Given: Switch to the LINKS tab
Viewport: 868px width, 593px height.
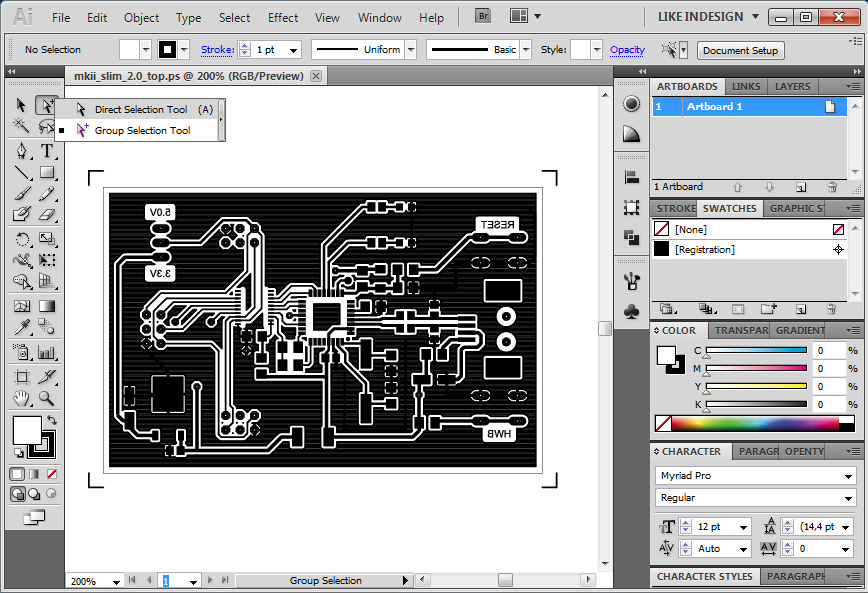Looking at the screenshot, I should [x=746, y=86].
